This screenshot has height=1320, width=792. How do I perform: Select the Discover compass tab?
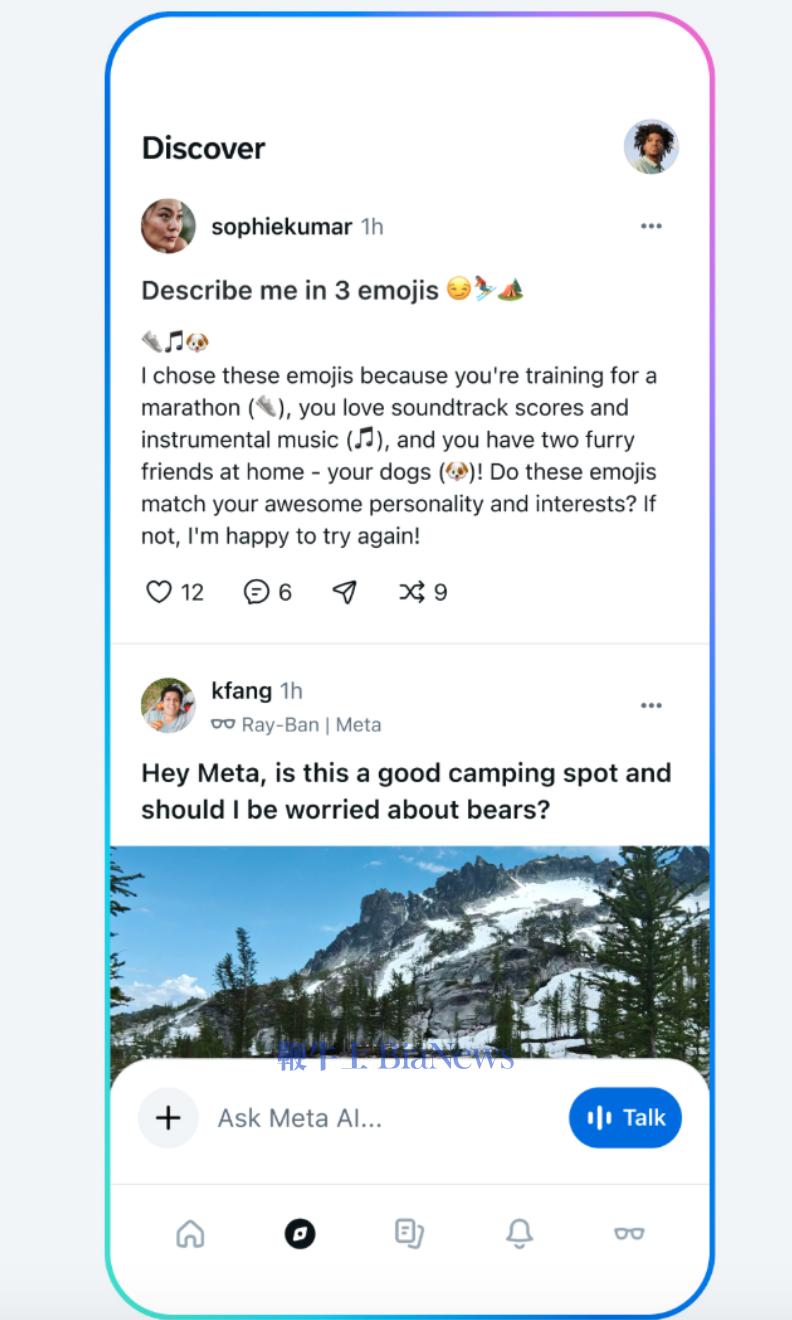click(x=300, y=1234)
